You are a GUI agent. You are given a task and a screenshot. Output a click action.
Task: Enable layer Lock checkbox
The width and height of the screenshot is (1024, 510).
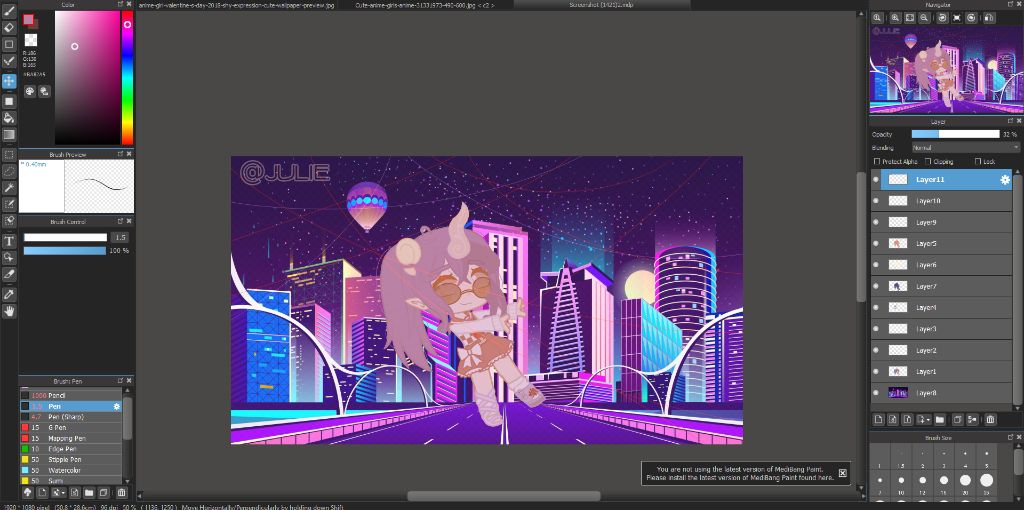pyautogui.click(x=978, y=161)
